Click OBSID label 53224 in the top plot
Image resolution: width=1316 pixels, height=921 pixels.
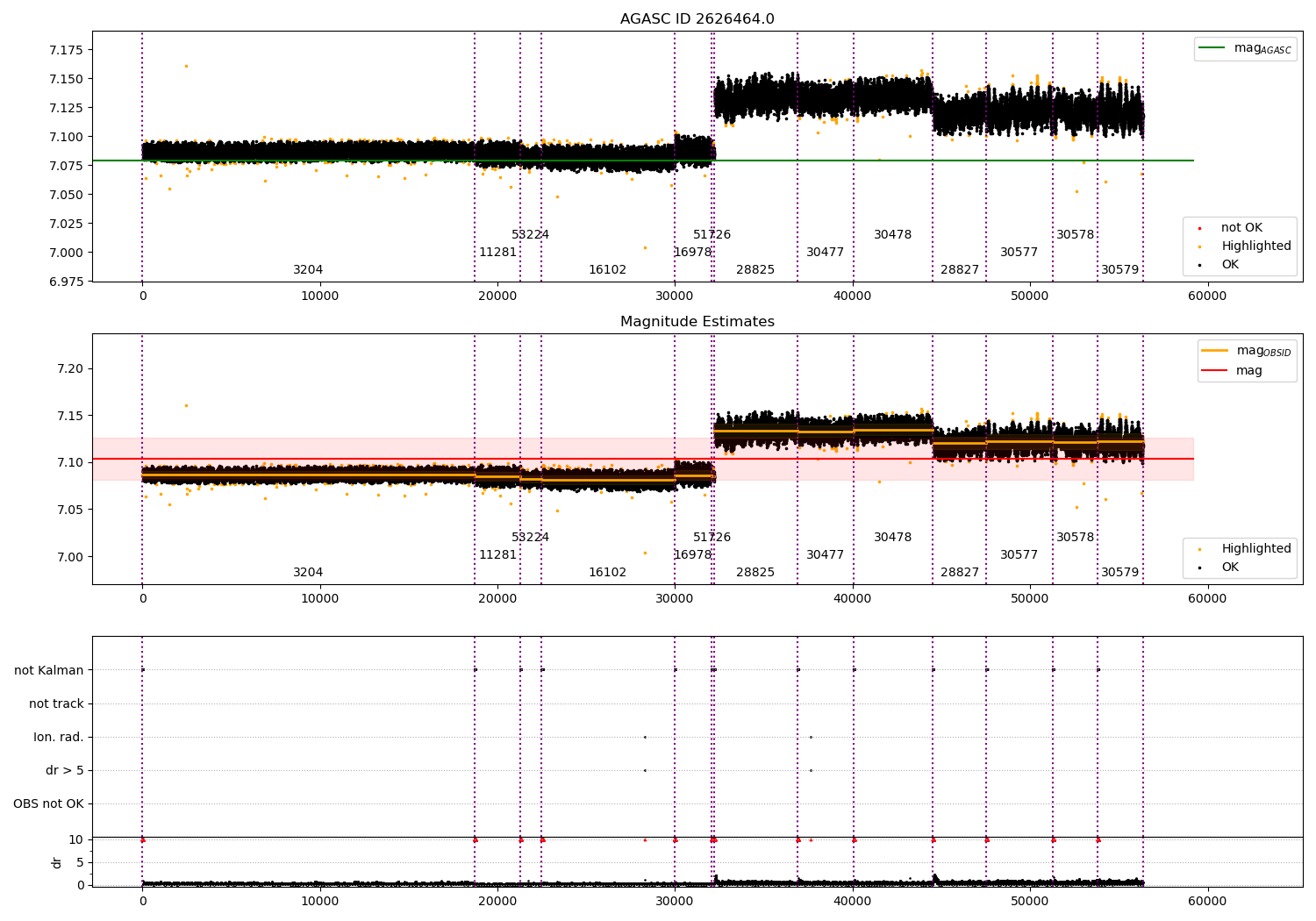[530, 235]
